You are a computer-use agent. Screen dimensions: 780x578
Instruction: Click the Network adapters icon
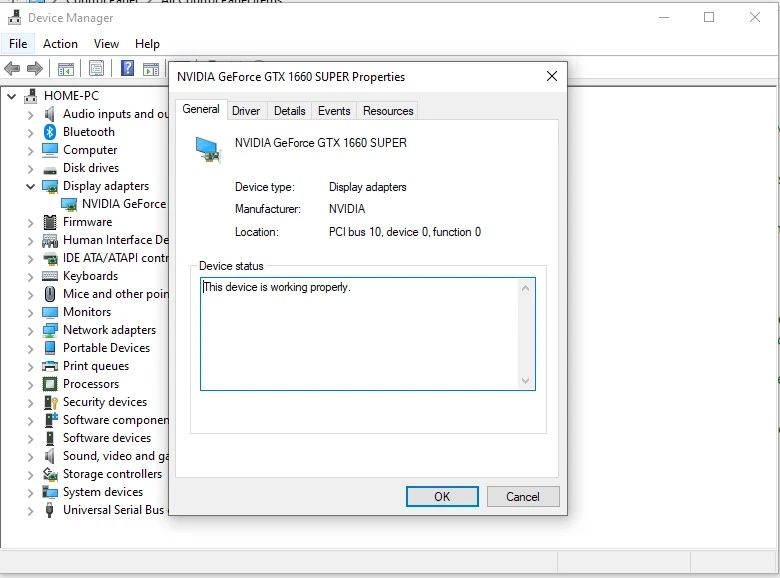pos(50,330)
